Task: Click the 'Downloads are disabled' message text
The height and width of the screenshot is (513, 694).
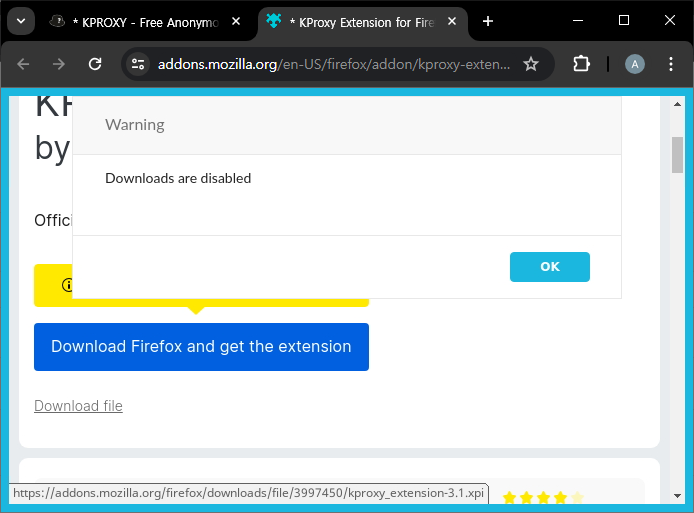Action: coord(178,178)
